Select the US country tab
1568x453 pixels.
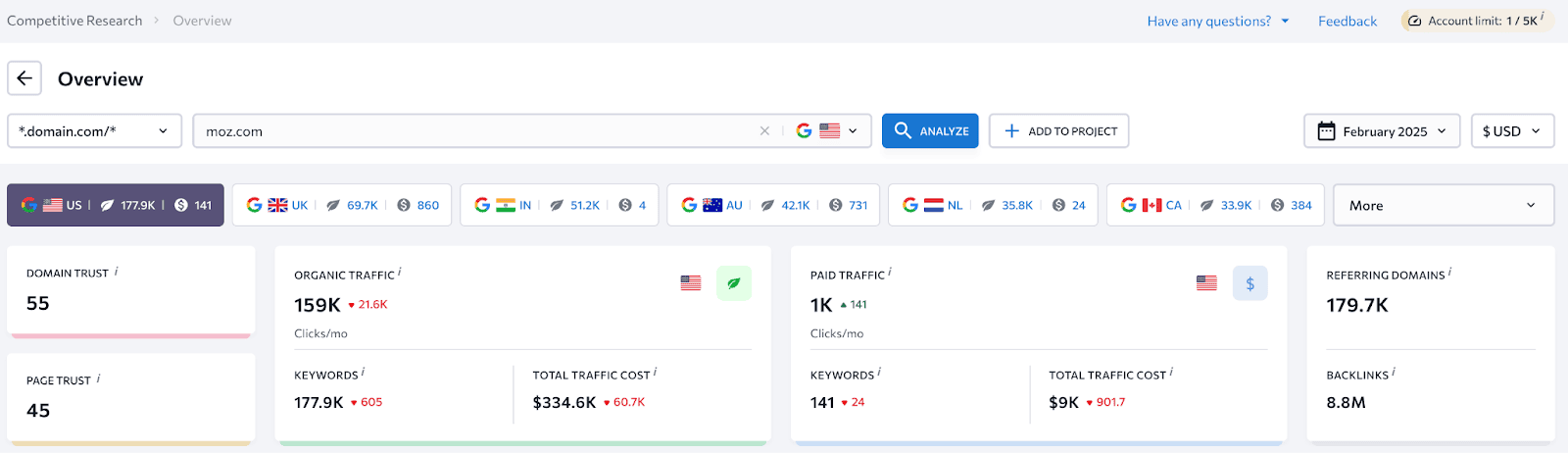(x=116, y=205)
